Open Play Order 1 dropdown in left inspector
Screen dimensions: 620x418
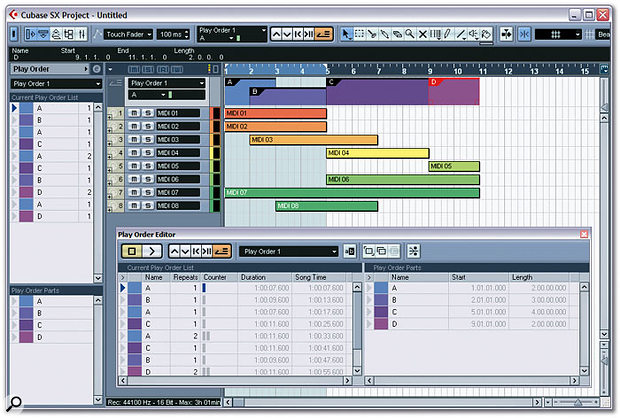(x=56, y=84)
